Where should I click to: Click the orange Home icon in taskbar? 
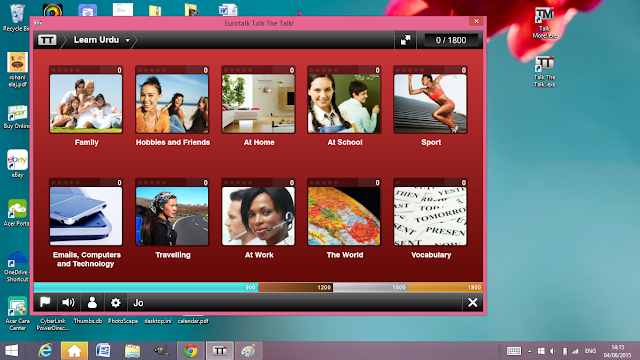tap(74, 351)
